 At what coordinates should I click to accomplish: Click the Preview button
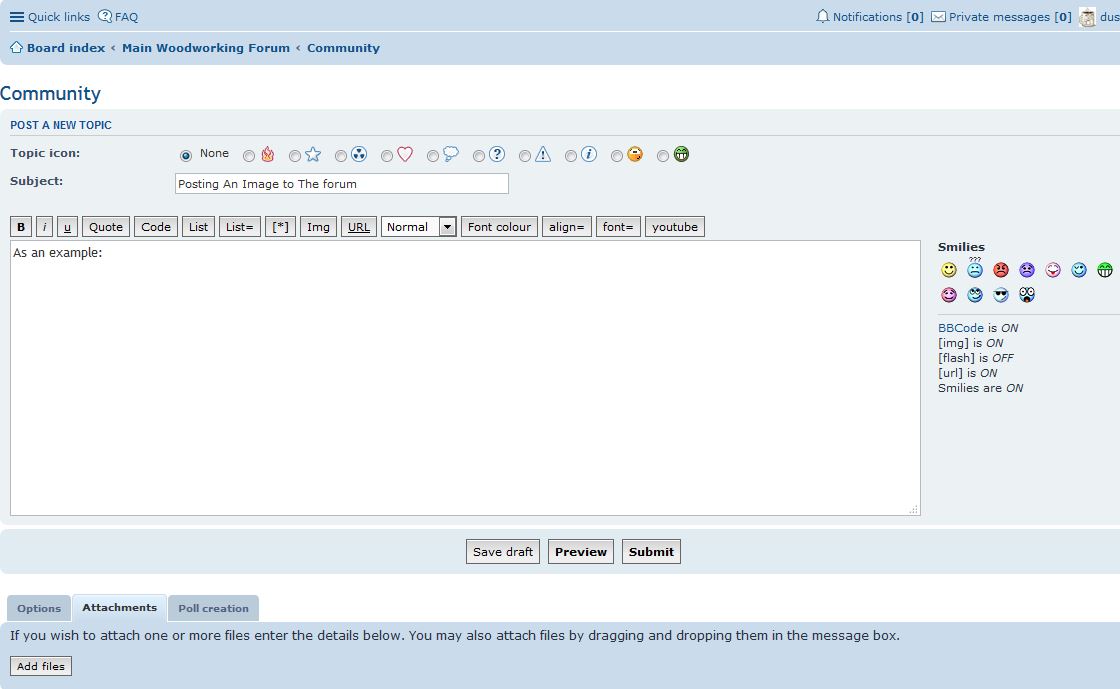[x=581, y=552]
